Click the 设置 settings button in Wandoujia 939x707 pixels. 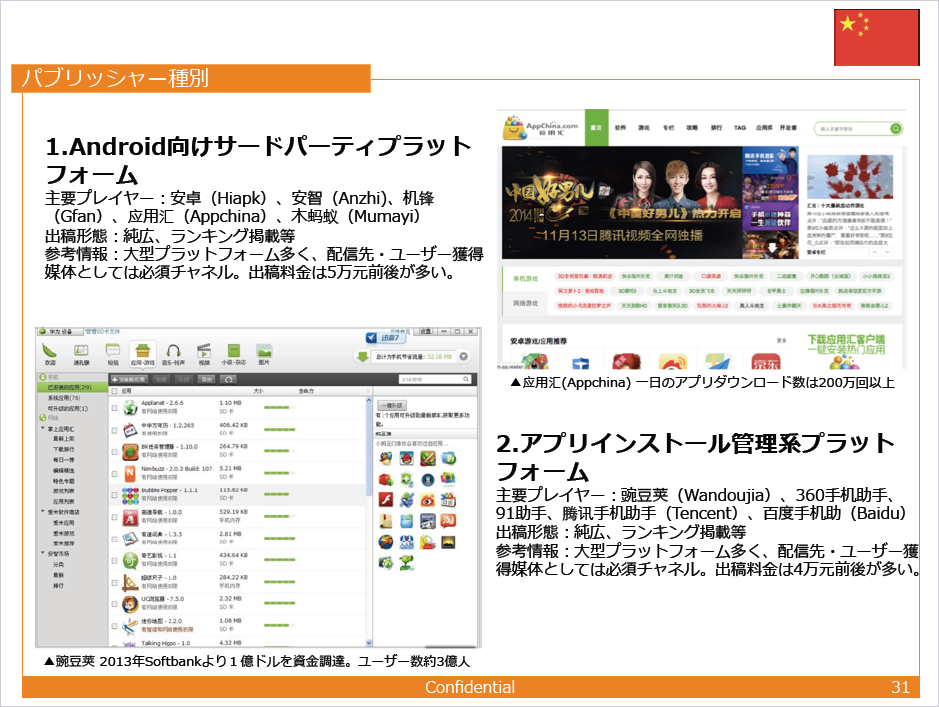tap(425, 331)
